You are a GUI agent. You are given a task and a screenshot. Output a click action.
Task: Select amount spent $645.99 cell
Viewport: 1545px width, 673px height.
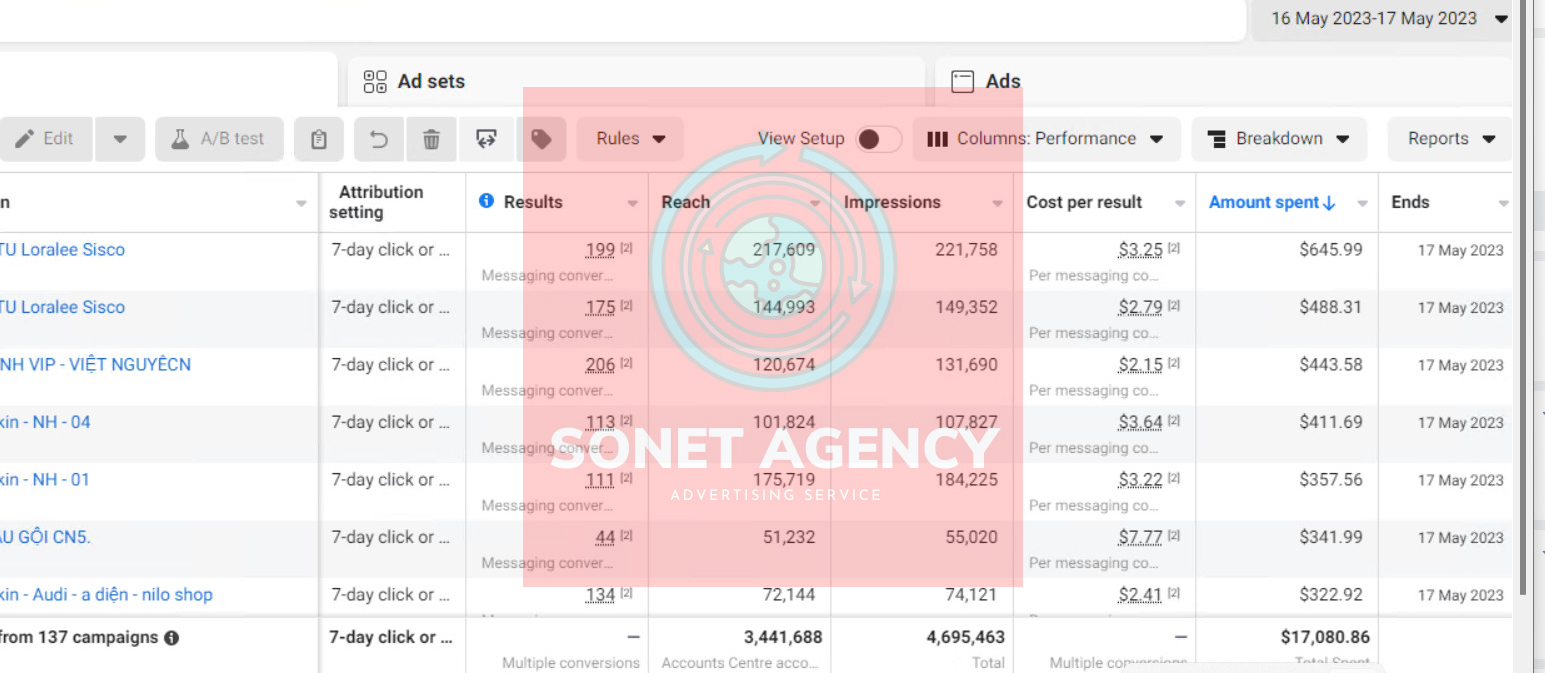(1330, 250)
